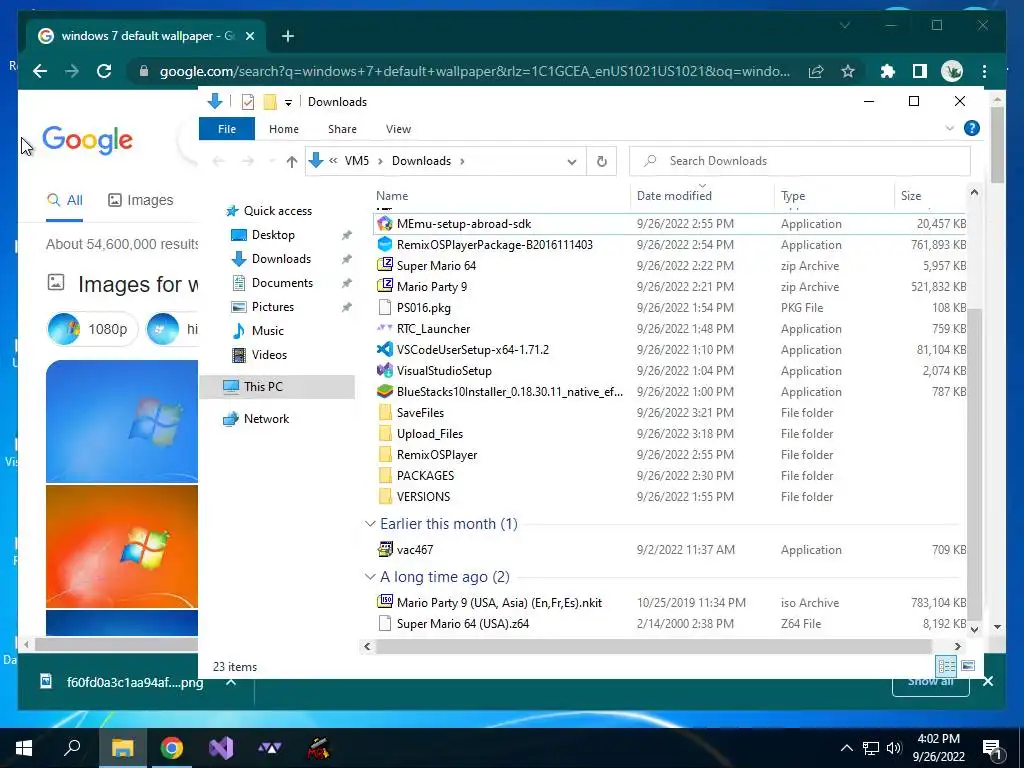Viewport: 1024px width, 768px height.
Task: Open This PC in navigation pane
Action: coord(263,387)
